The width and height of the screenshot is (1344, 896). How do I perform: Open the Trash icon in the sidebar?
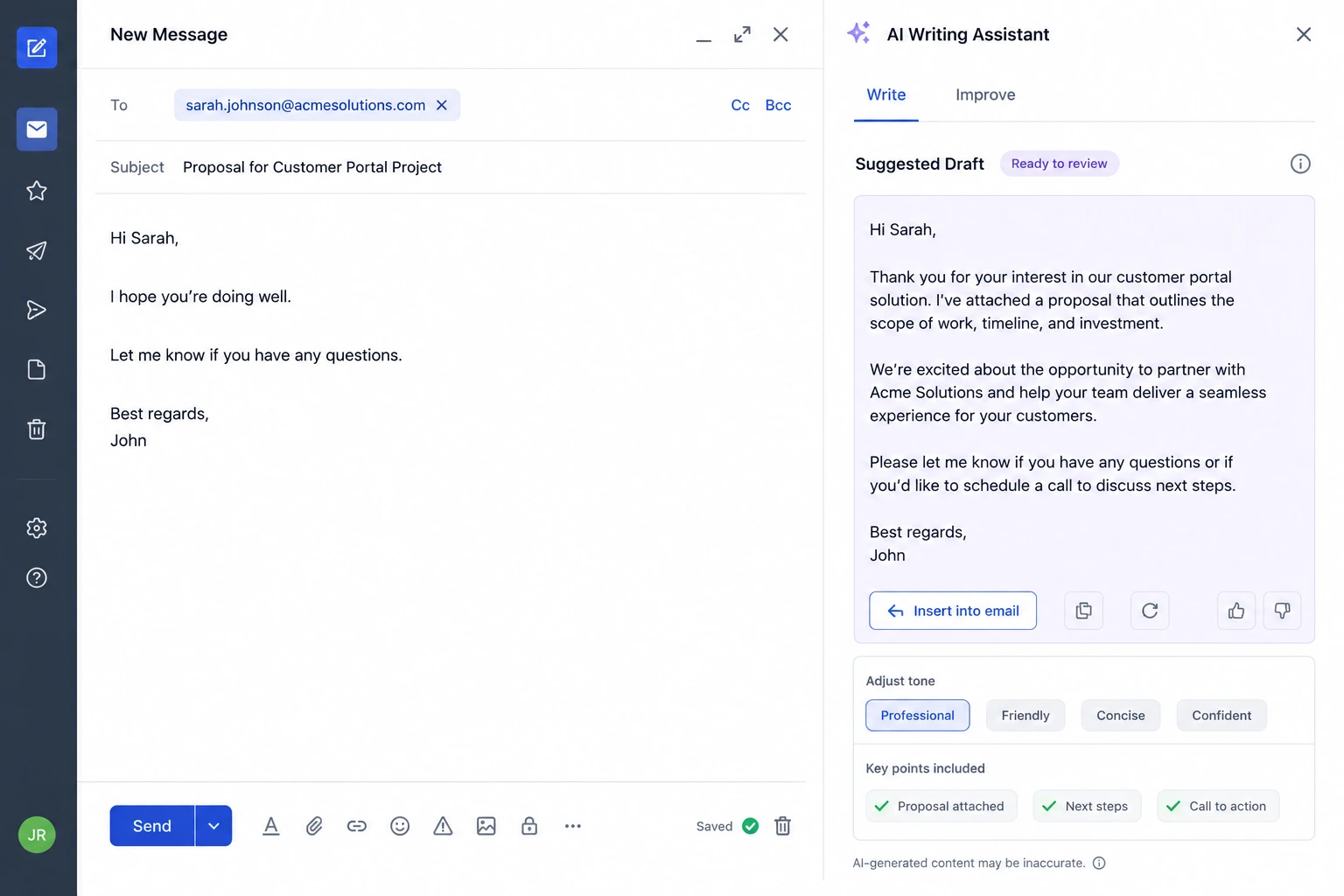click(37, 429)
